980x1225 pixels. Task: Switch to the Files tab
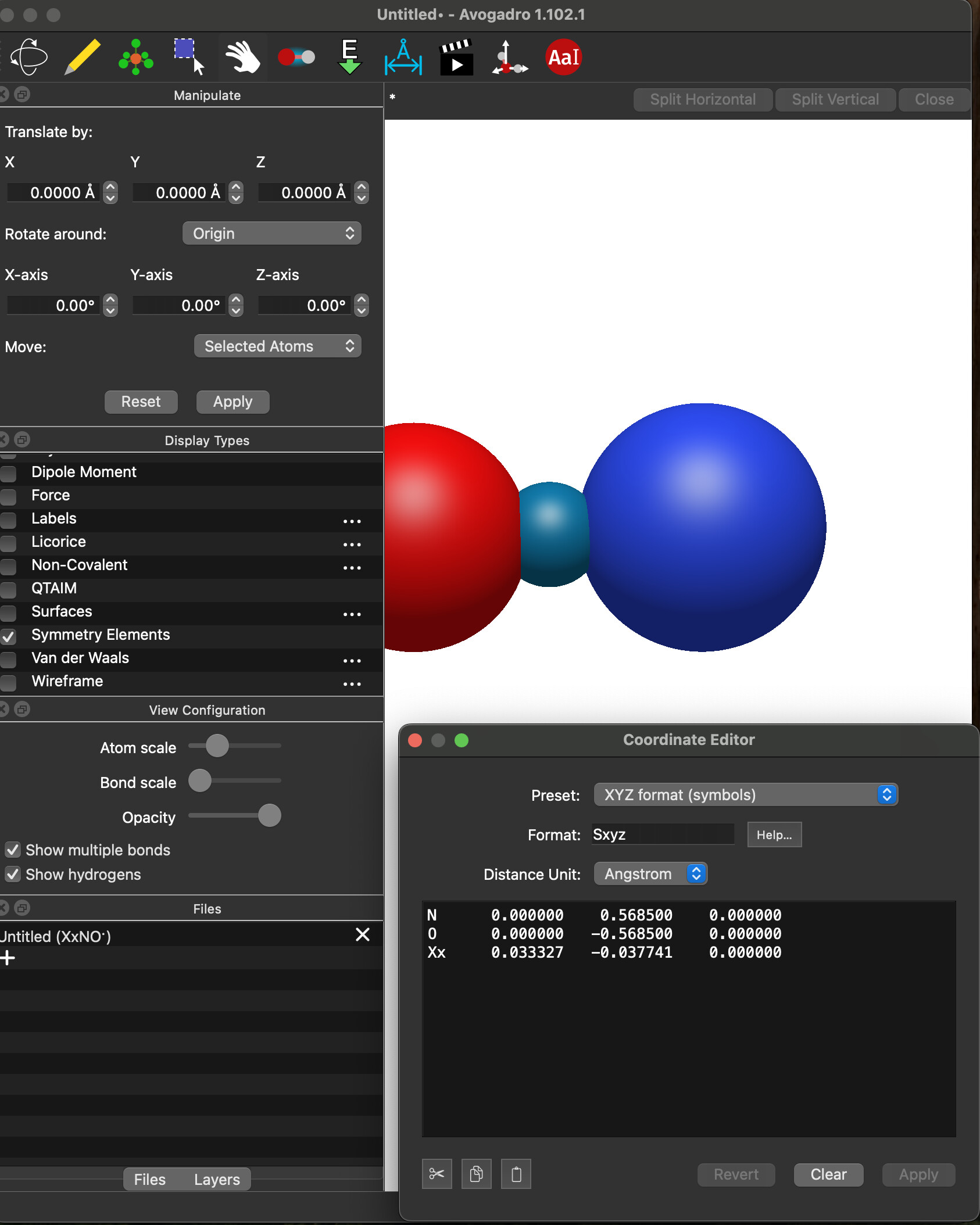pos(150,1180)
